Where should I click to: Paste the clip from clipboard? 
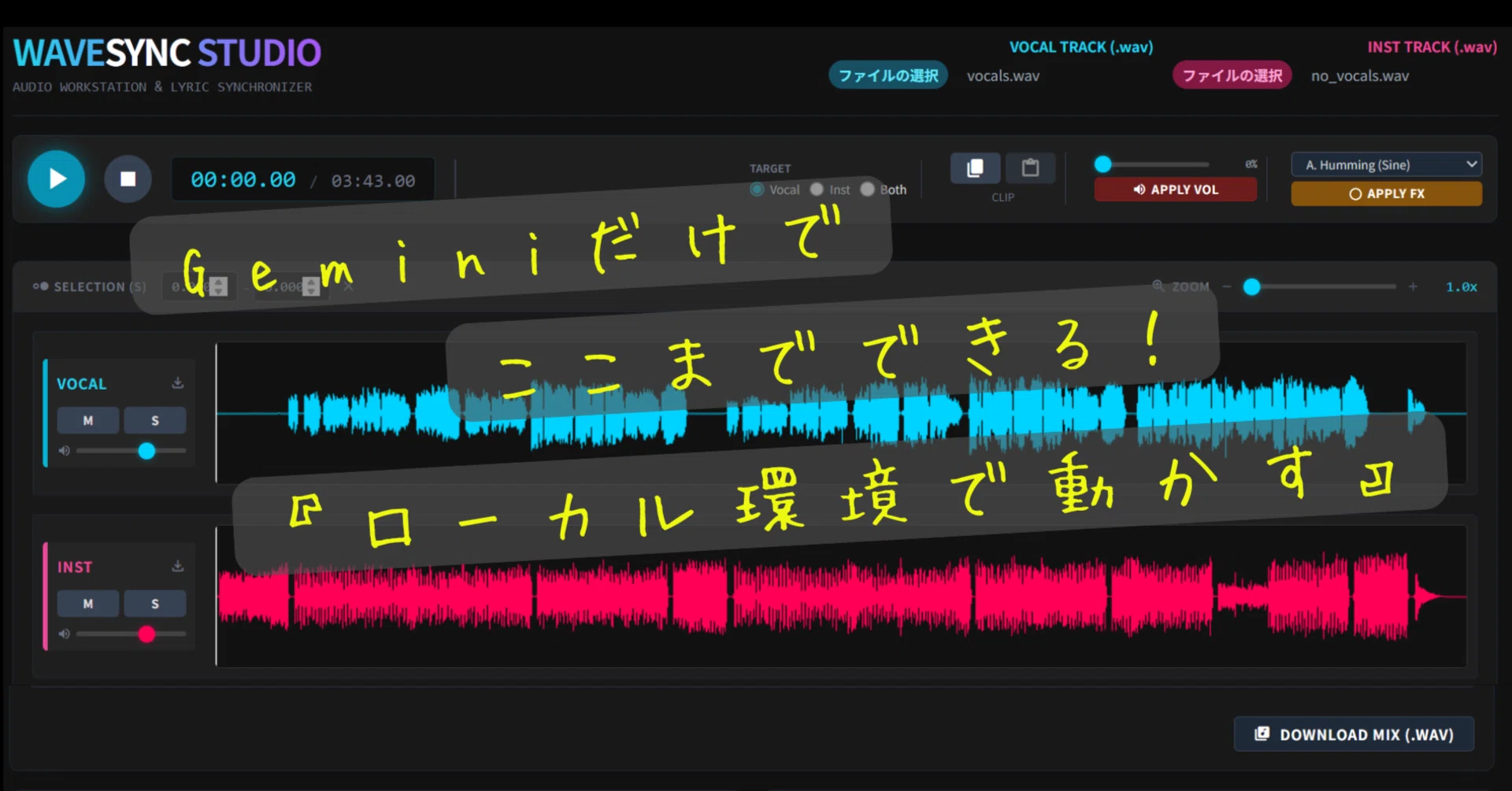point(1030,168)
